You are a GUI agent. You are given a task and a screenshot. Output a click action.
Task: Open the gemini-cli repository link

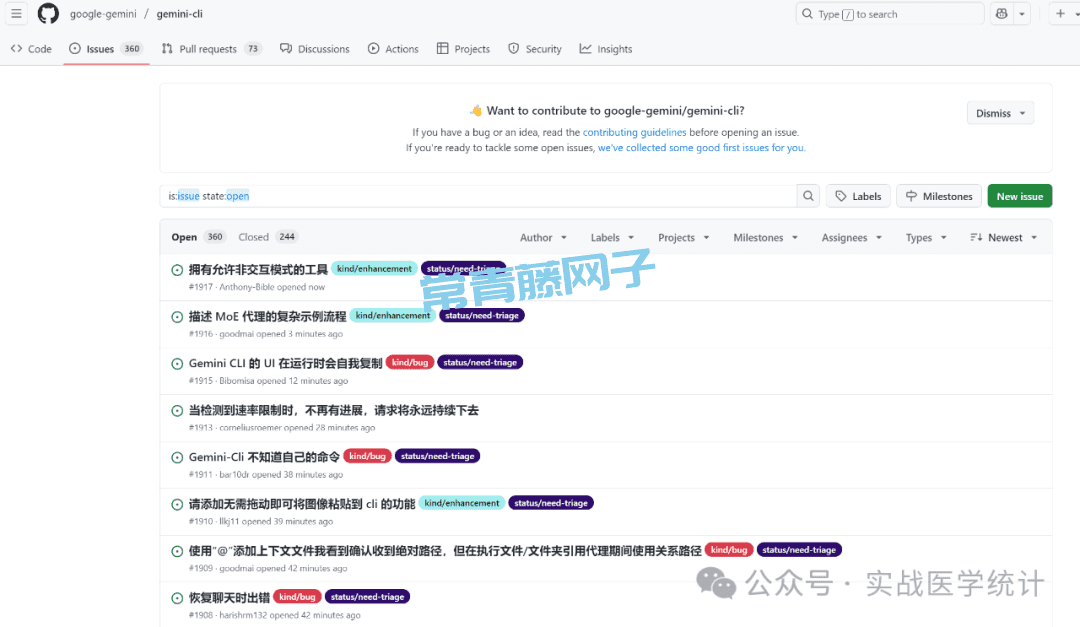coord(180,14)
